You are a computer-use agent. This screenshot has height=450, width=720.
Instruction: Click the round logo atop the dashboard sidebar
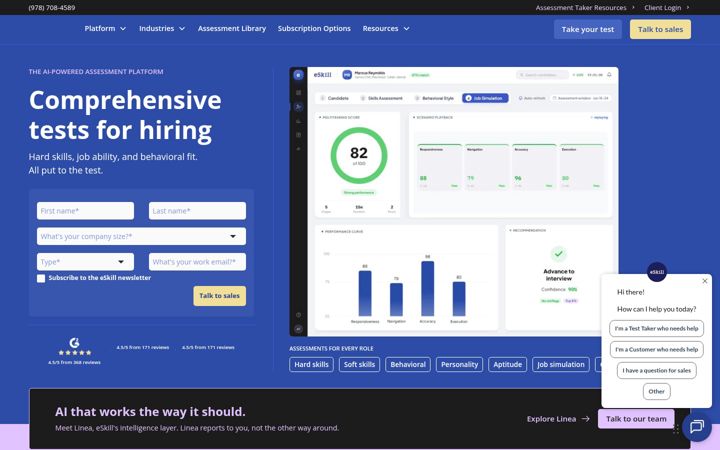coord(298,75)
